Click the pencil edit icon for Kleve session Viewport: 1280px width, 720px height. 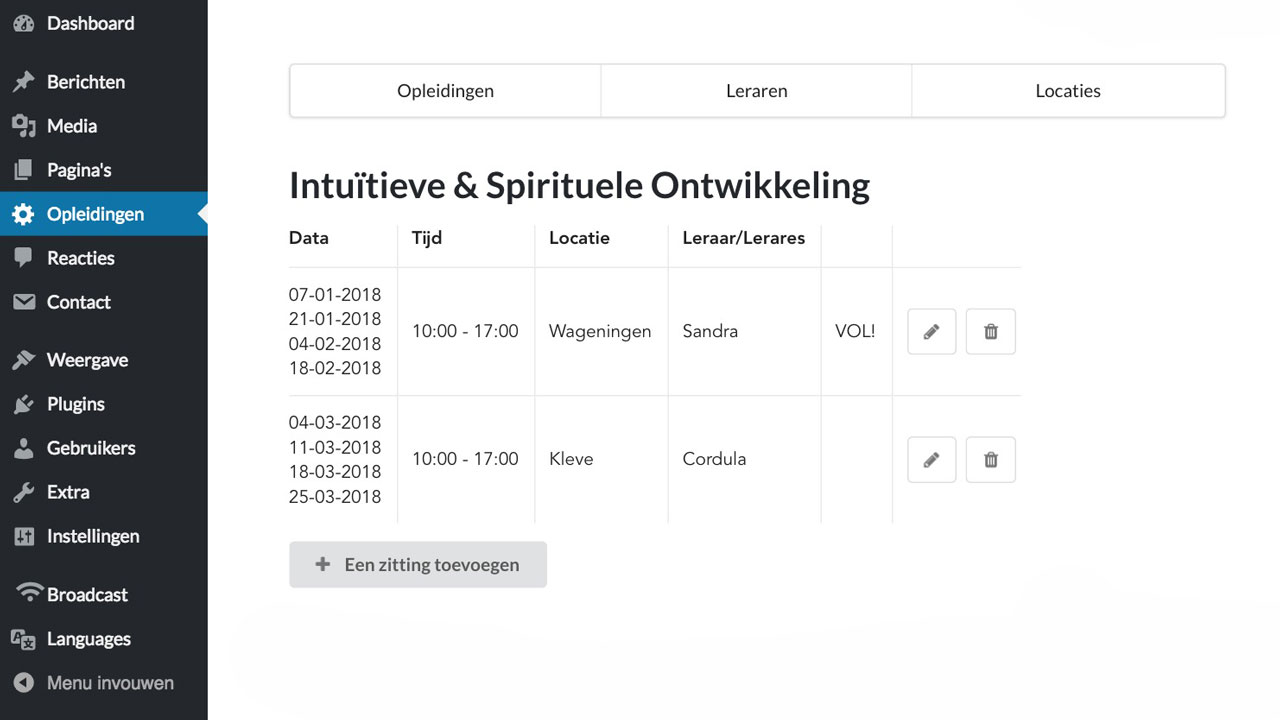(x=931, y=460)
